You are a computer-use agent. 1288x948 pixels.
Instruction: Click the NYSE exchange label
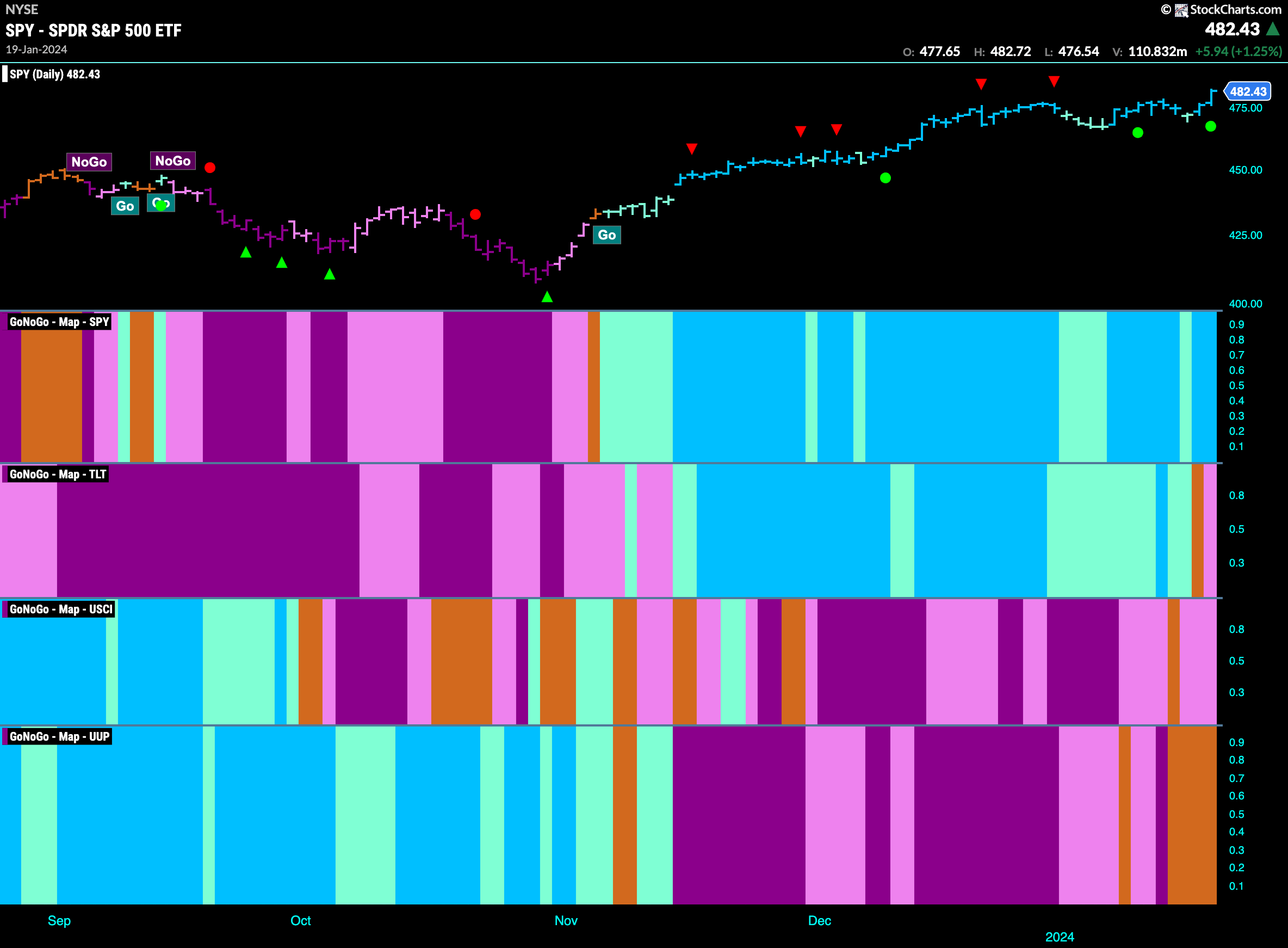22,10
